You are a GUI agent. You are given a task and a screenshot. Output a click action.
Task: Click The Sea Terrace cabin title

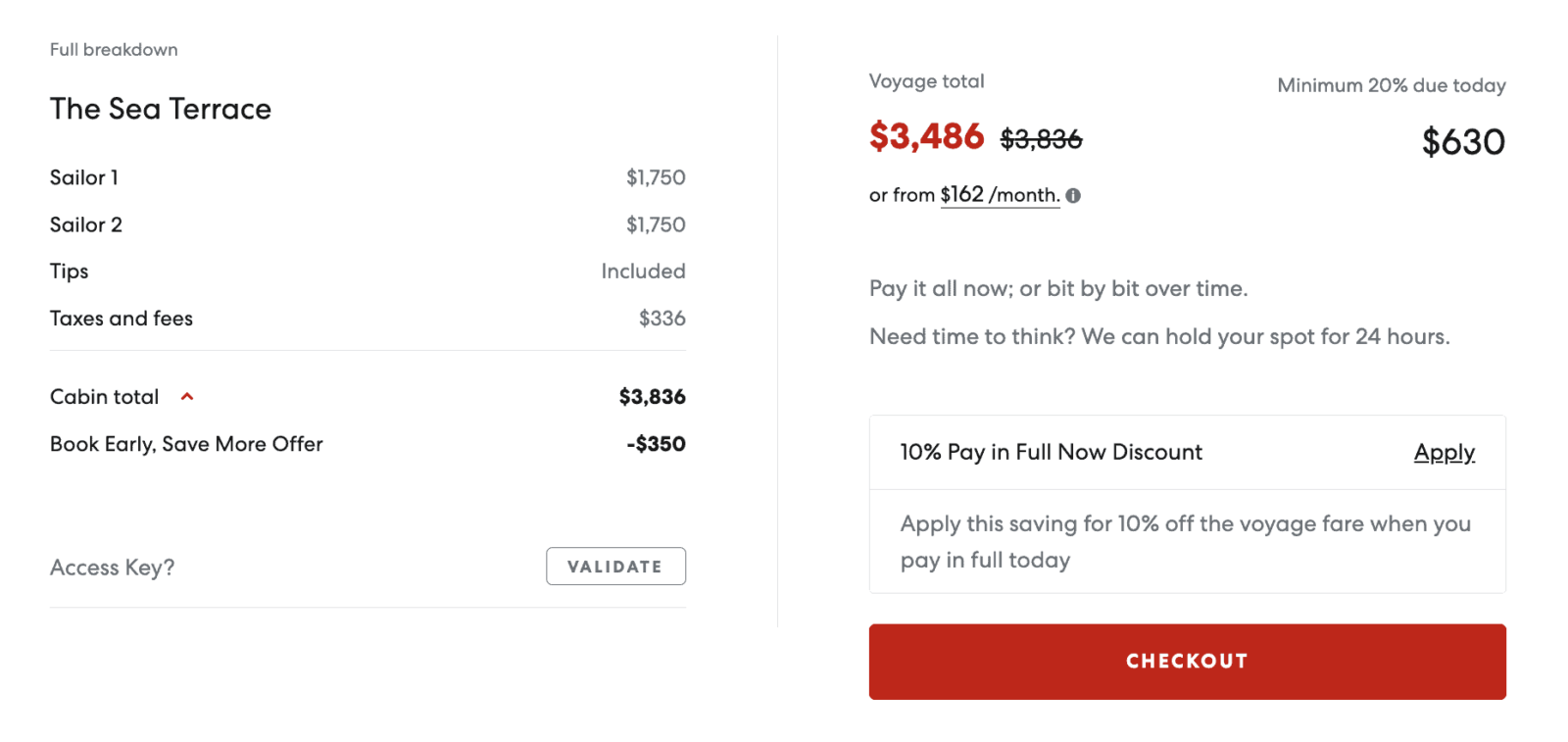[160, 109]
